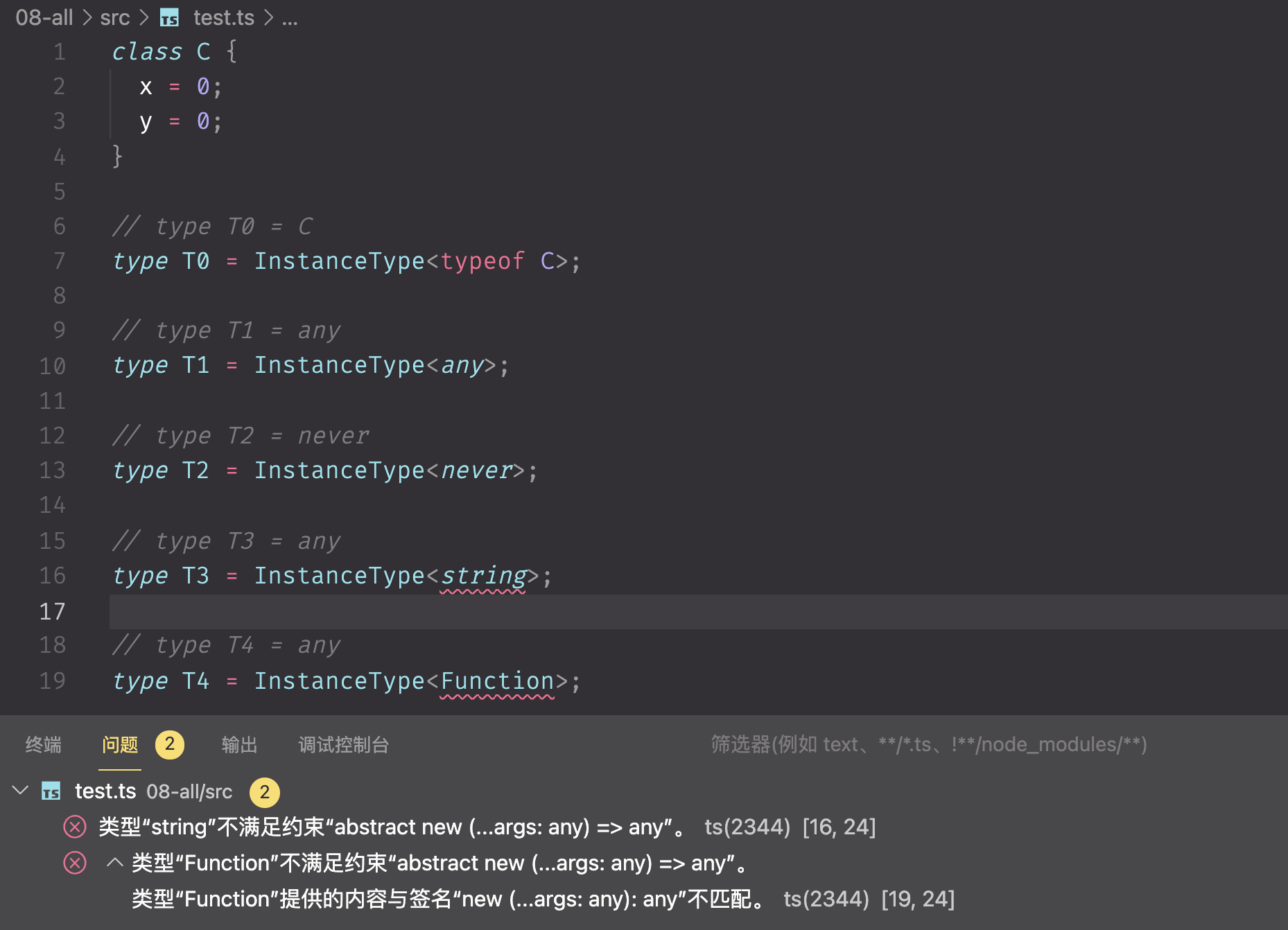Click the underlined string type on line 16
This screenshot has width=1288, height=930.
(484, 576)
